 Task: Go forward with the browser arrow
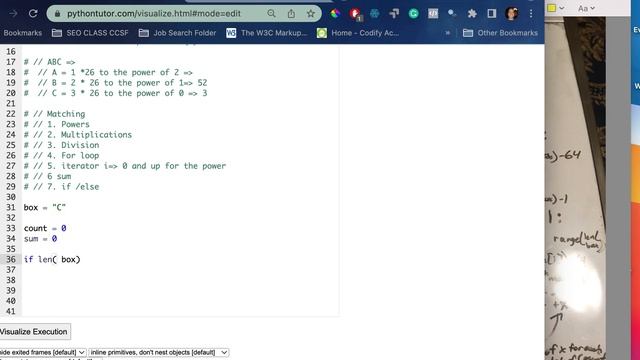coord(13,13)
